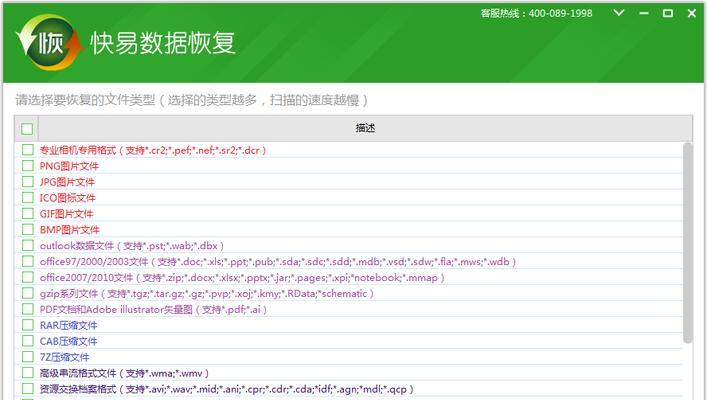Image resolution: width=707 pixels, height=400 pixels.
Task: Enable the gzip系列文件 checkbox
Action: click(x=28, y=293)
